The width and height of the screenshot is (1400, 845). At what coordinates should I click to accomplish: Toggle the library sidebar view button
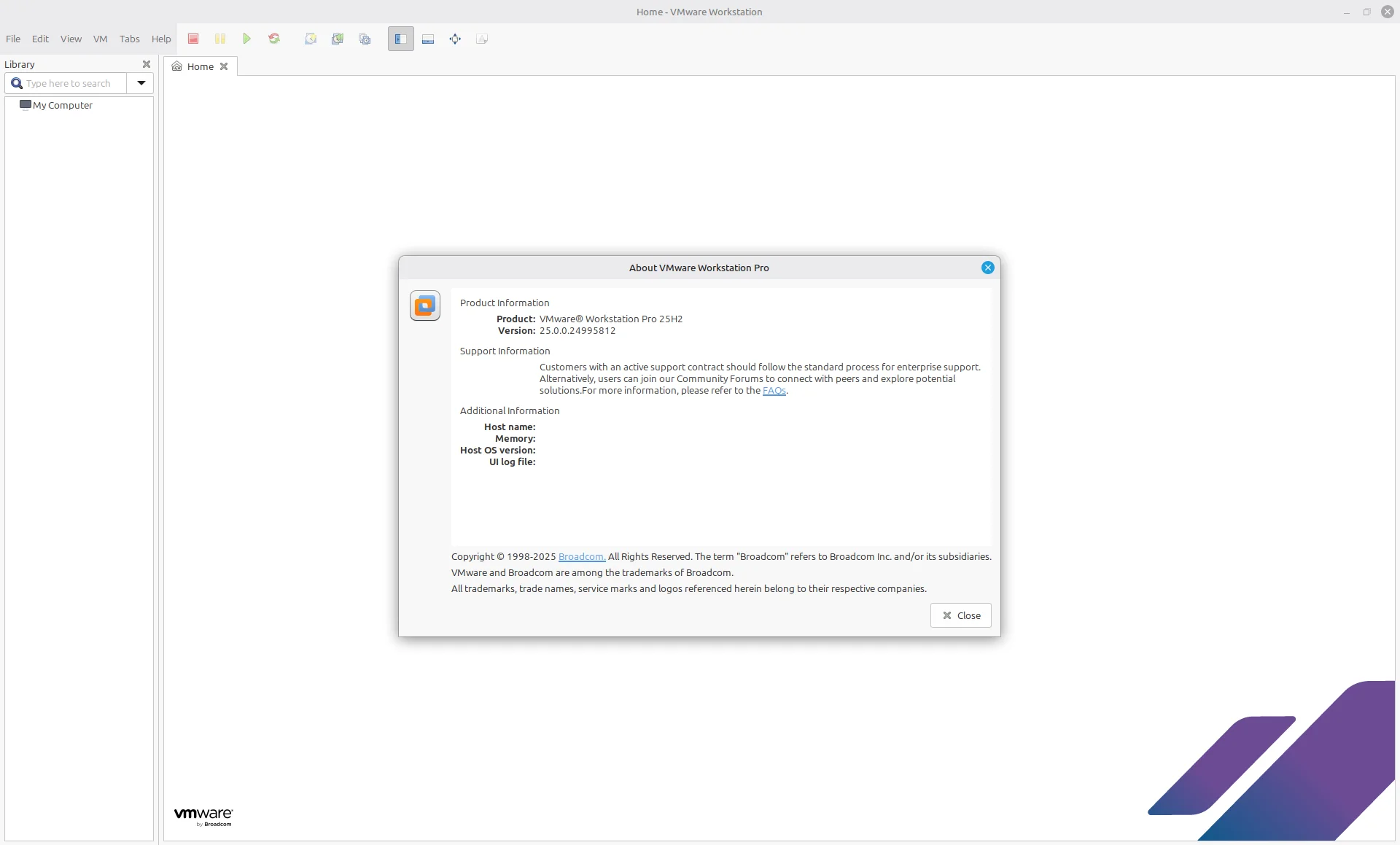click(x=400, y=39)
